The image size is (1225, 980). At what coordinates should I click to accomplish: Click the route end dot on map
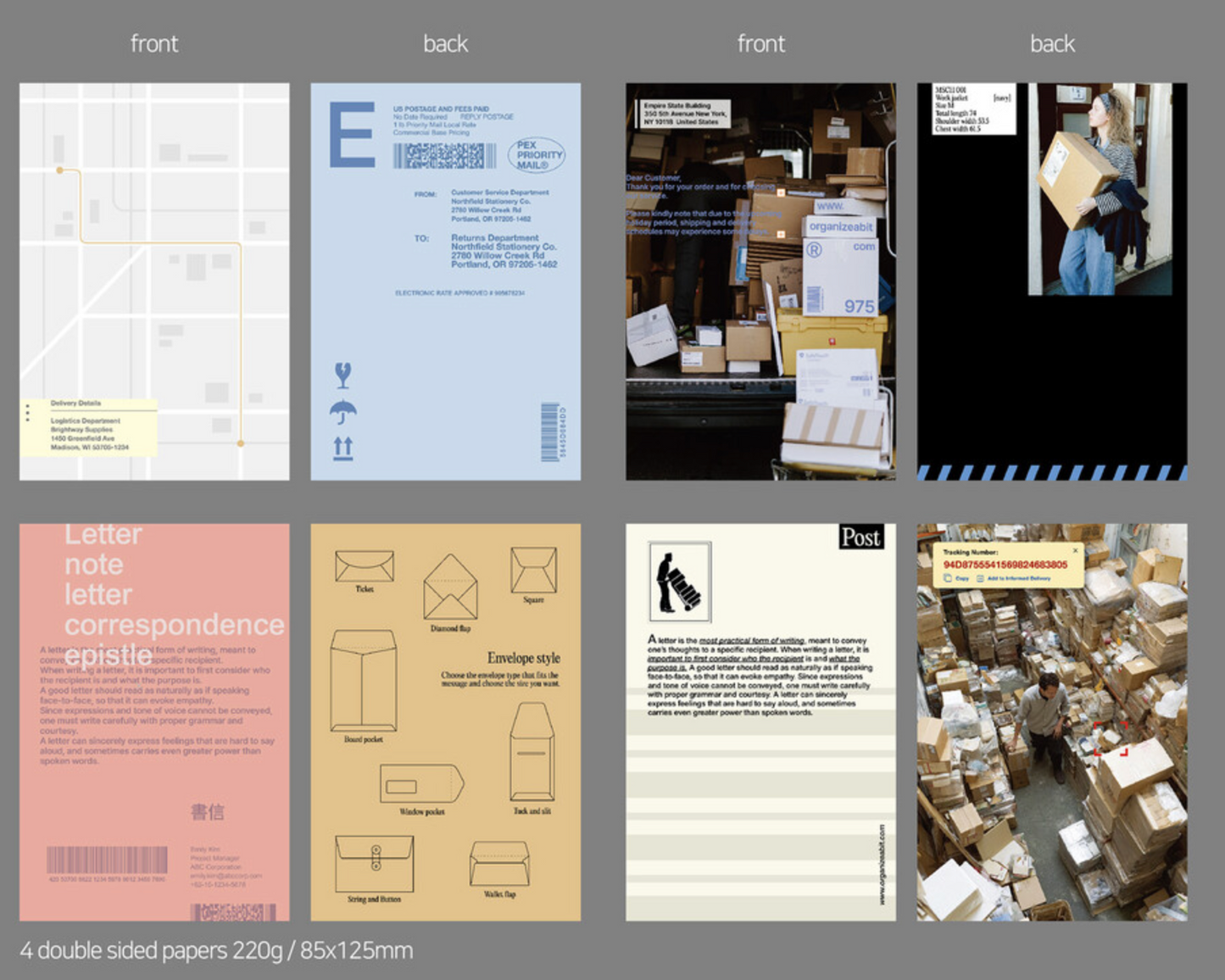241,443
